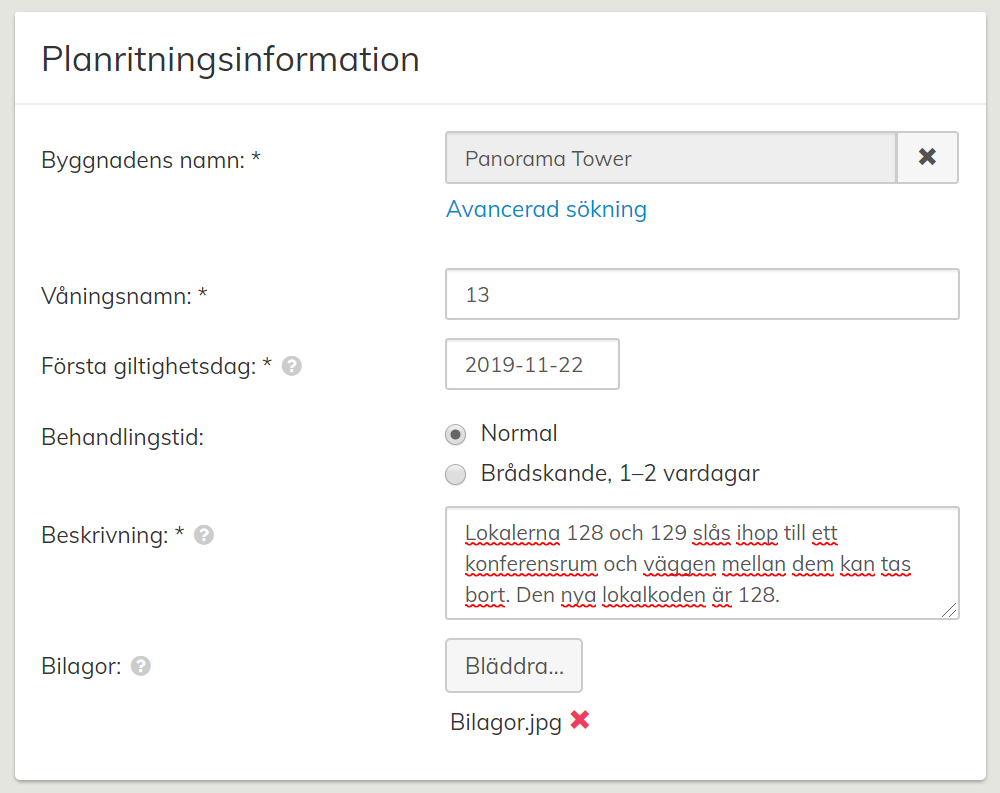1000x793 pixels.
Task: Show help icon next to Bilagor
Action: [141, 666]
